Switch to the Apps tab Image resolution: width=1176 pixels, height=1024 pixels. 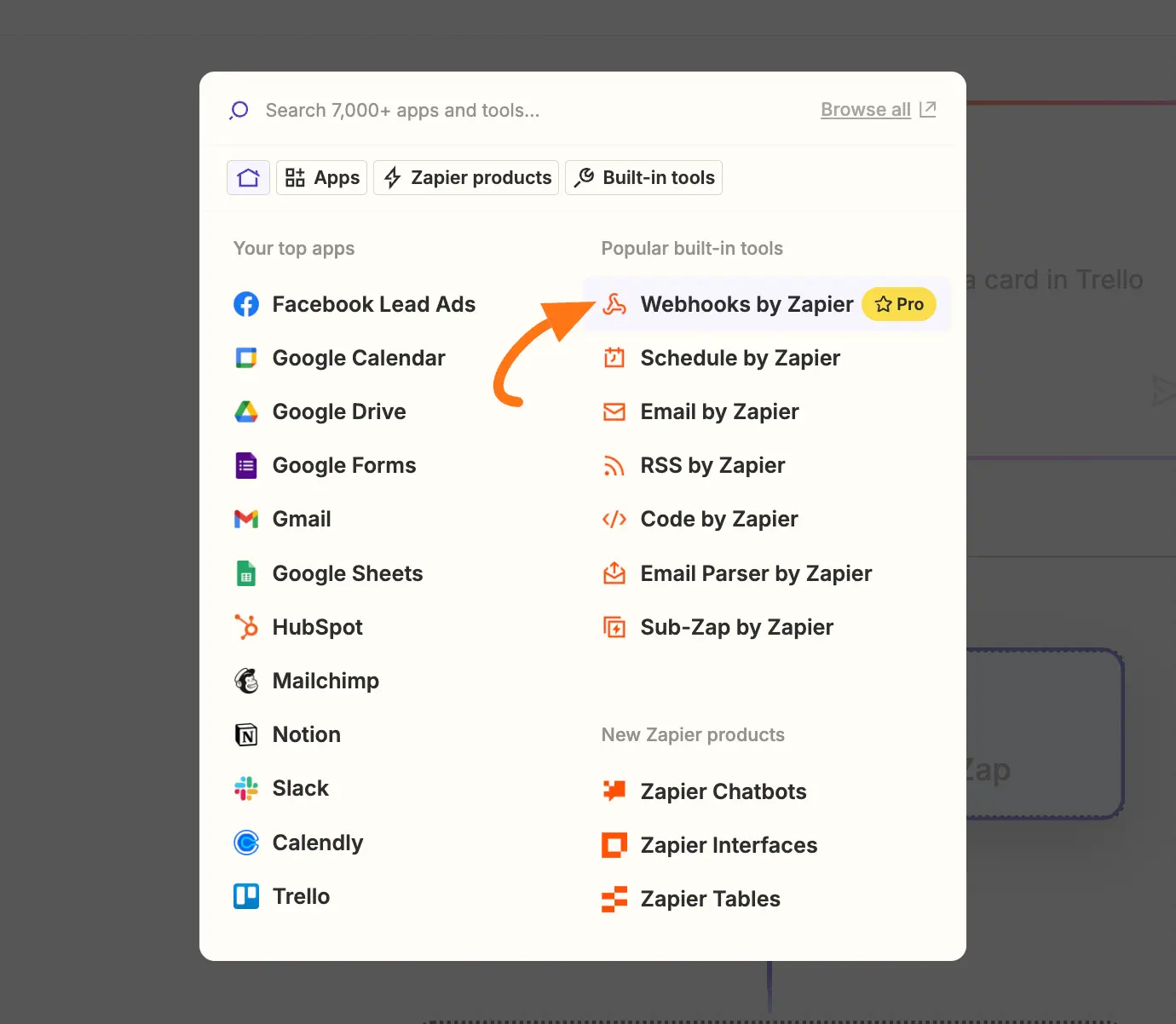tap(321, 178)
